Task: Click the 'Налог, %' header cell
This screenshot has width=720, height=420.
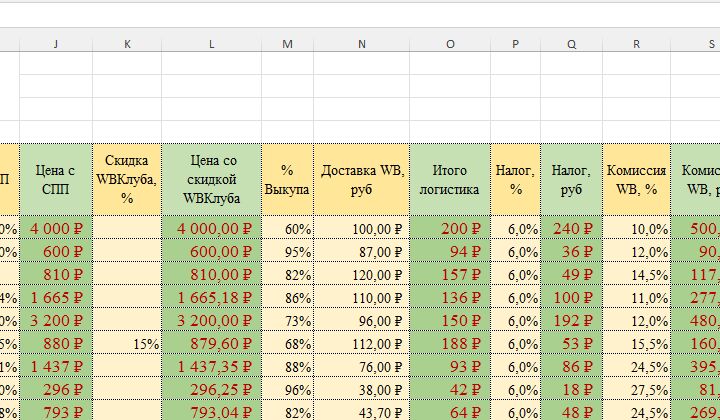Action: point(516,179)
